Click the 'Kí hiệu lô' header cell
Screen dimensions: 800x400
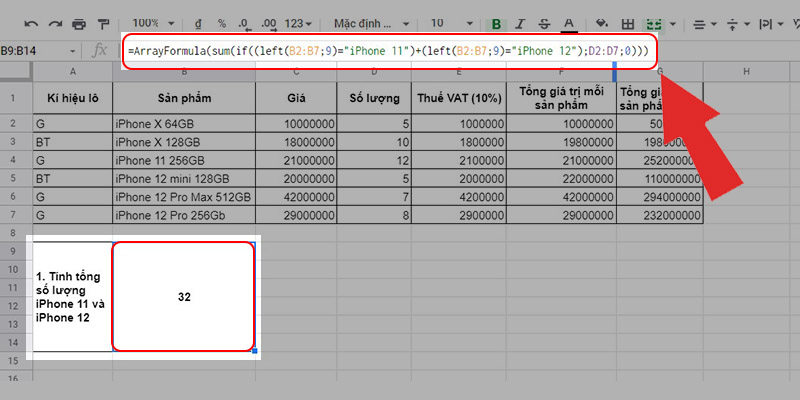[72, 98]
